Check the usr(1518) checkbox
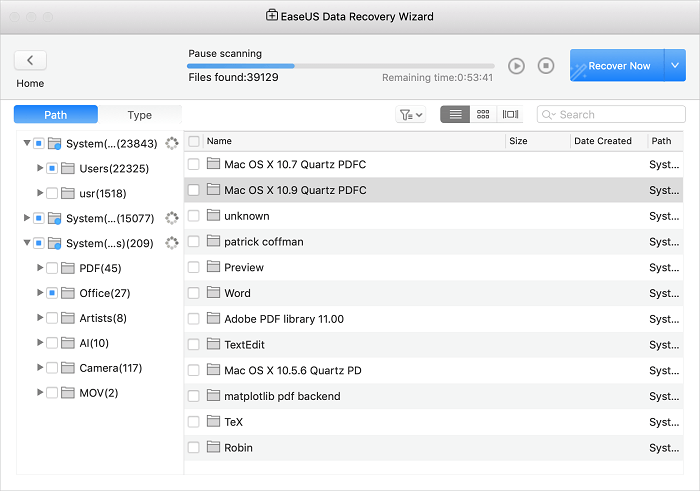Viewport: 700px width, 491px height. click(x=52, y=193)
